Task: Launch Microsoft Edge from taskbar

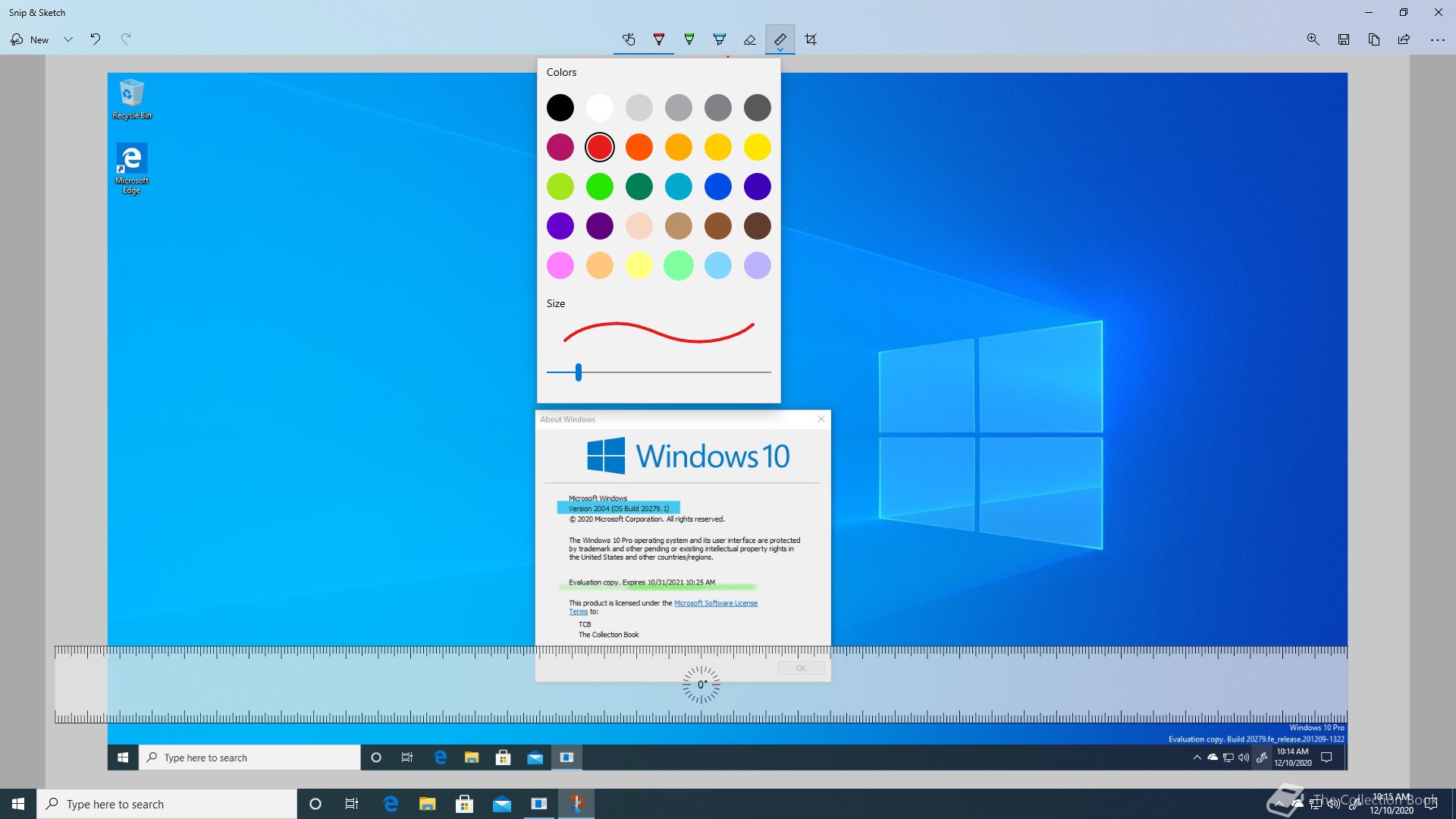Action: coord(391,804)
